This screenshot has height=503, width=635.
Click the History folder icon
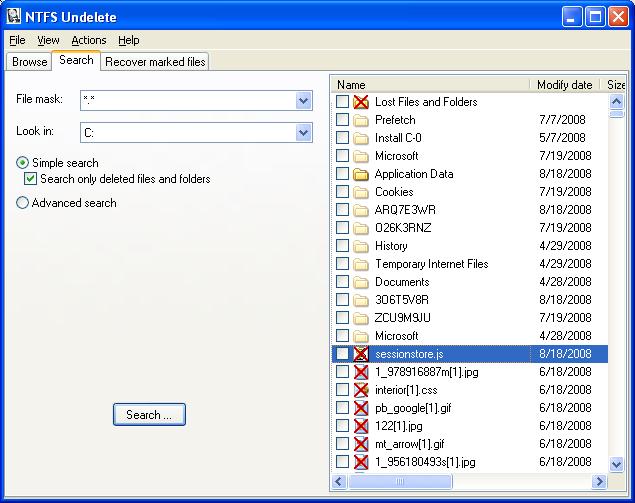point(361,246)
